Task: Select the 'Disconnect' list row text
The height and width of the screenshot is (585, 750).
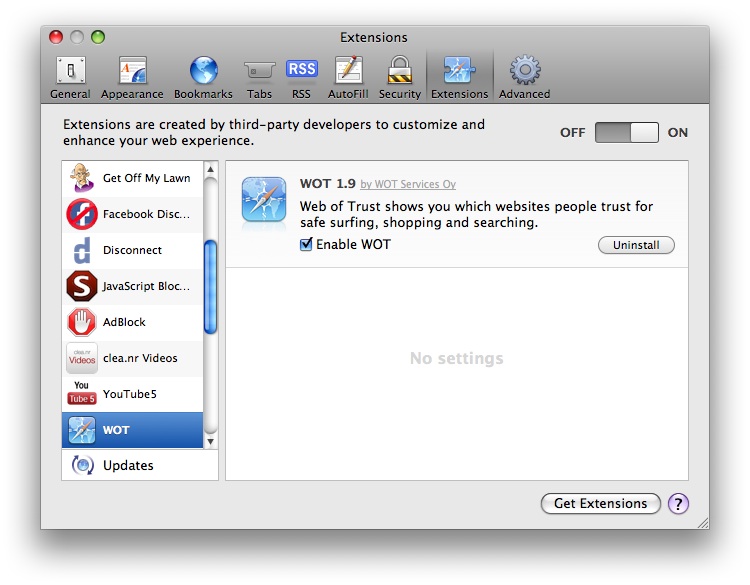Action: [x=132, y=250]
